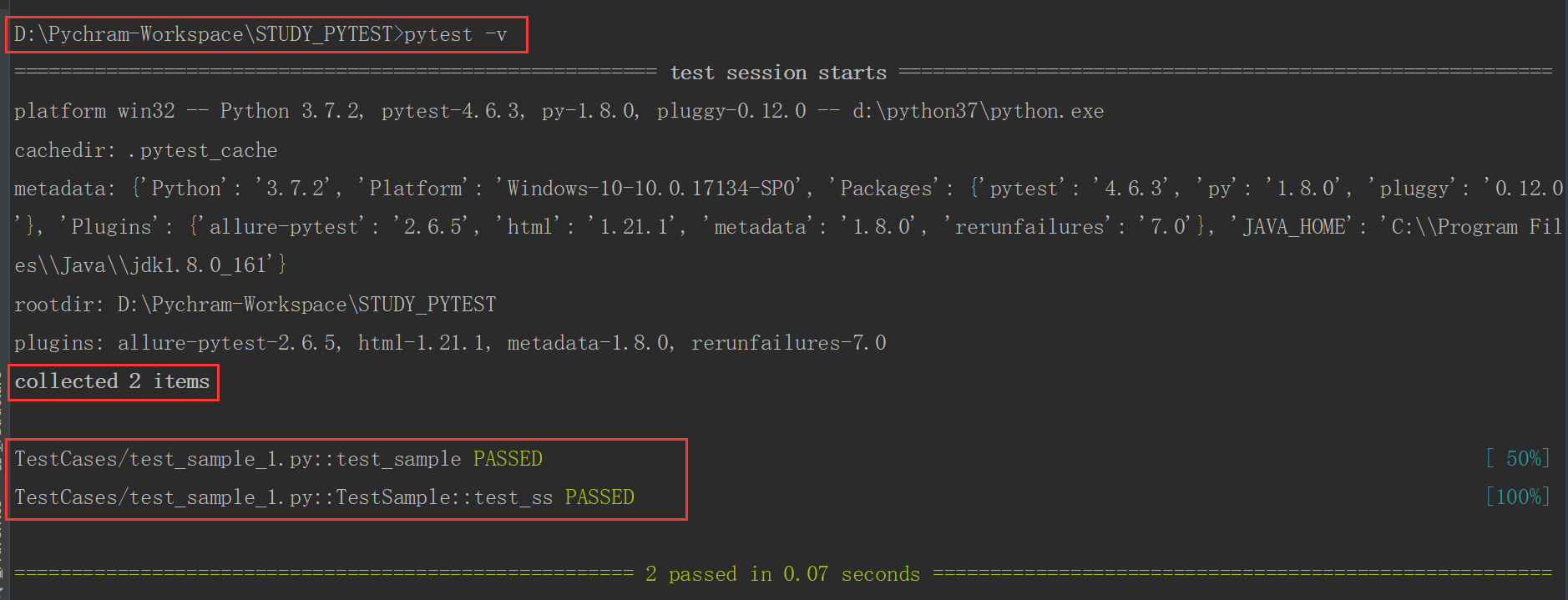Click the [100%] progress indicator
The width and height of the screenshot is (1568, 600).
pos(1517,497)
